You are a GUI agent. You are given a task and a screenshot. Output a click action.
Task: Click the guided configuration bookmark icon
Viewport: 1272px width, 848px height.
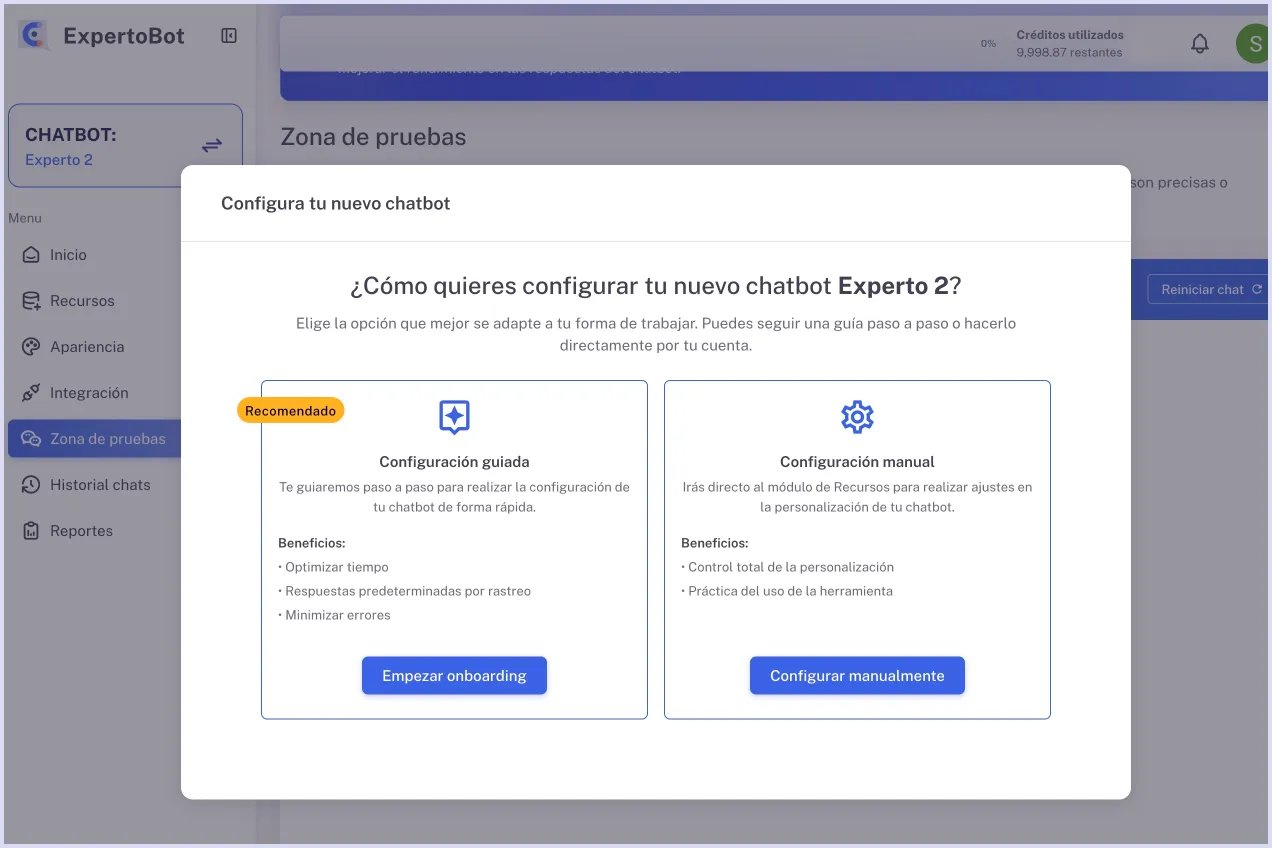click(x=454, y=417)
